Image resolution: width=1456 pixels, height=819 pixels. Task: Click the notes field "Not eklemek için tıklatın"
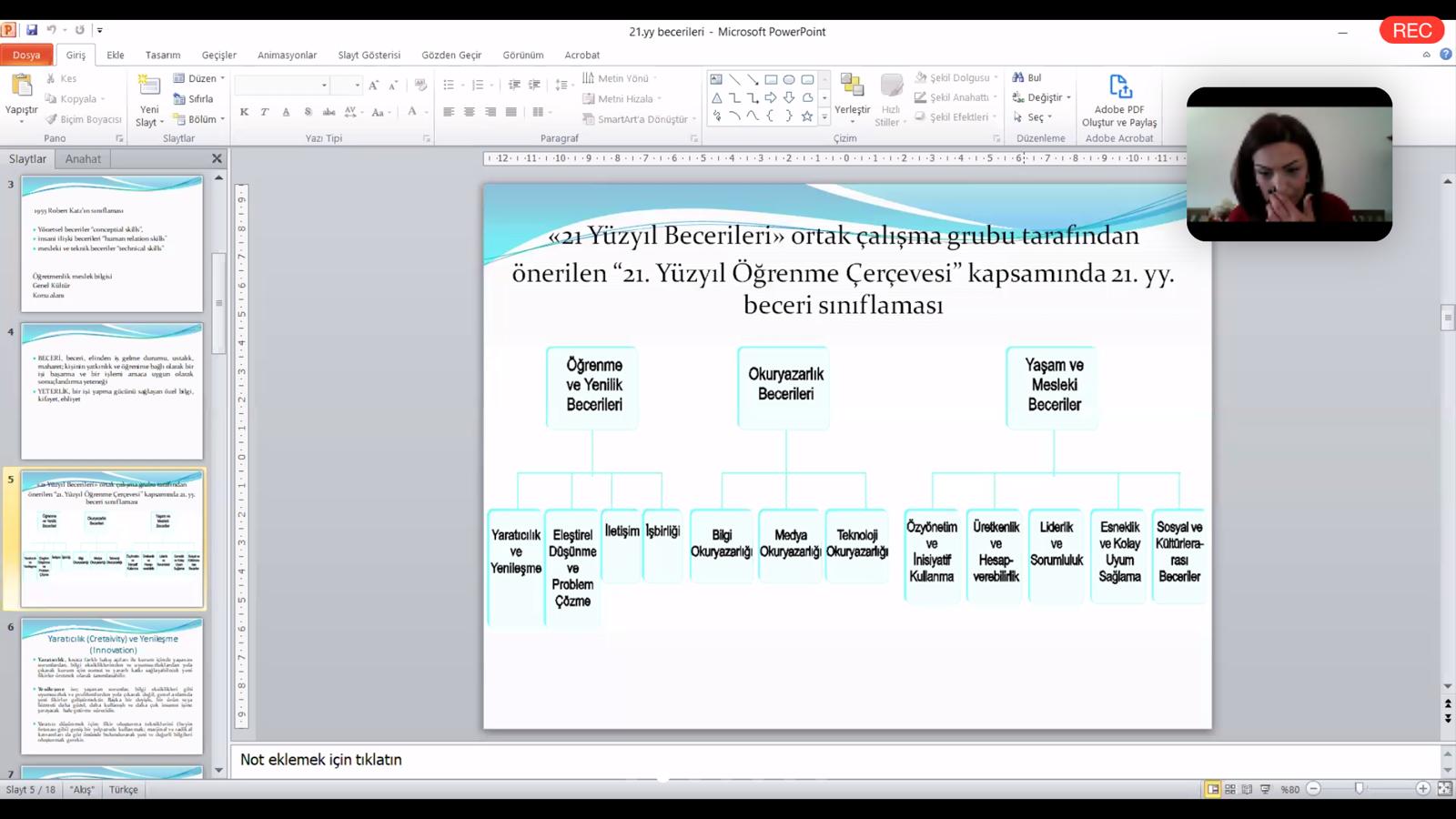835,759
